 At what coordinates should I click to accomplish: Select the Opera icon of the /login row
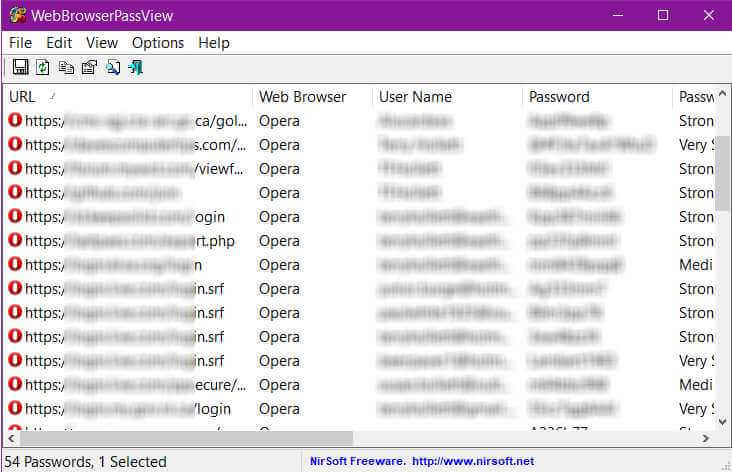pos(15,409)
